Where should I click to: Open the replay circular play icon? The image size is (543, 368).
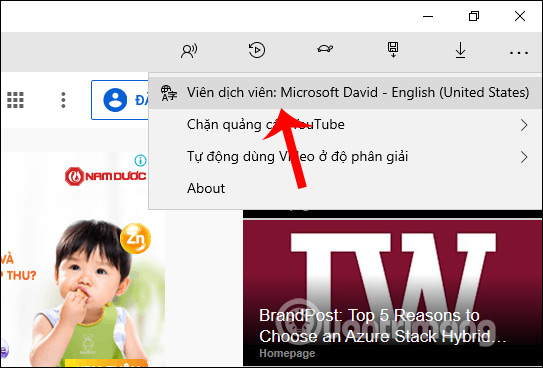pyautogui.click(x=257, y=50)
